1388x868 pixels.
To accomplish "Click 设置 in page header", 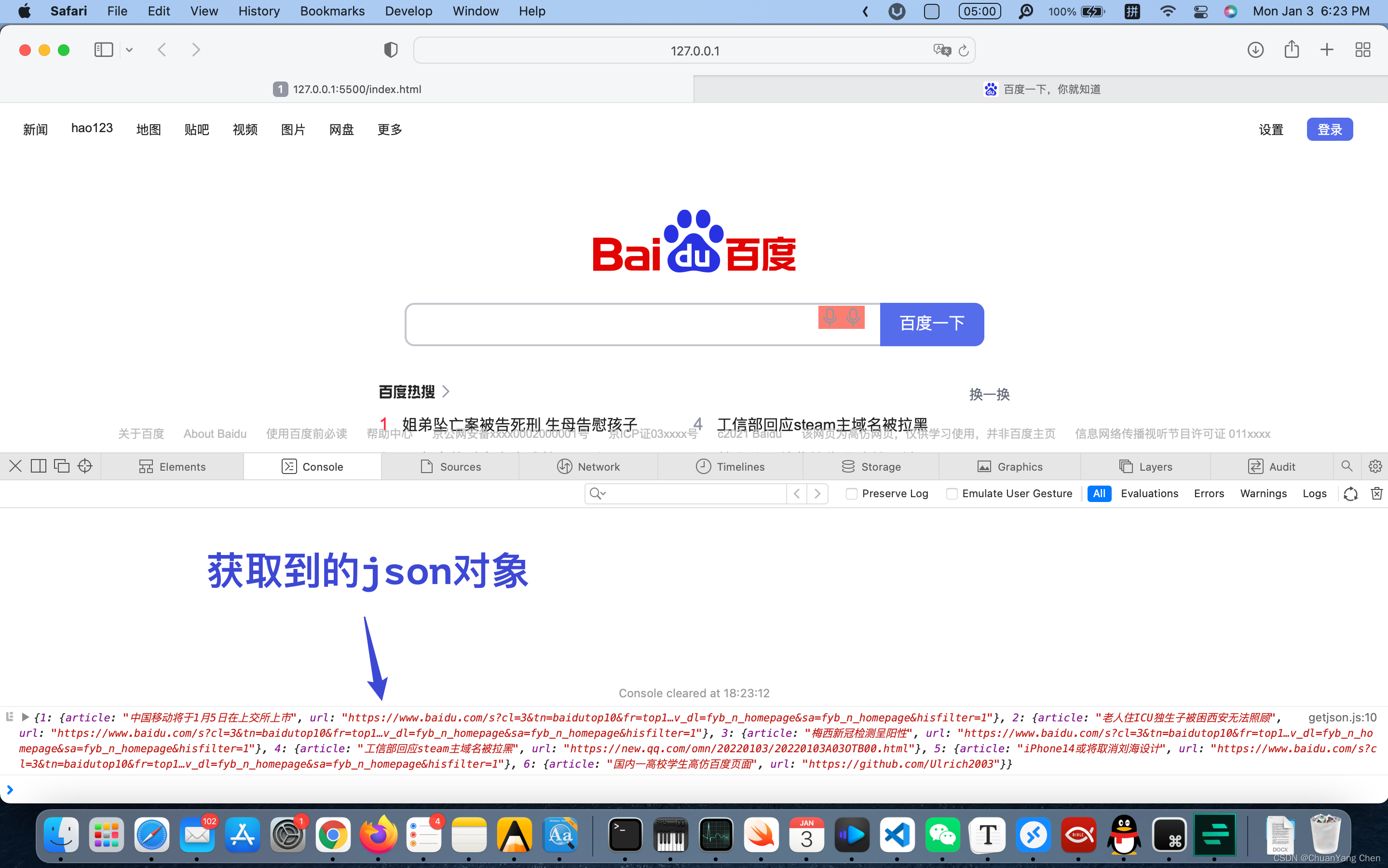I will point(1271,130).
